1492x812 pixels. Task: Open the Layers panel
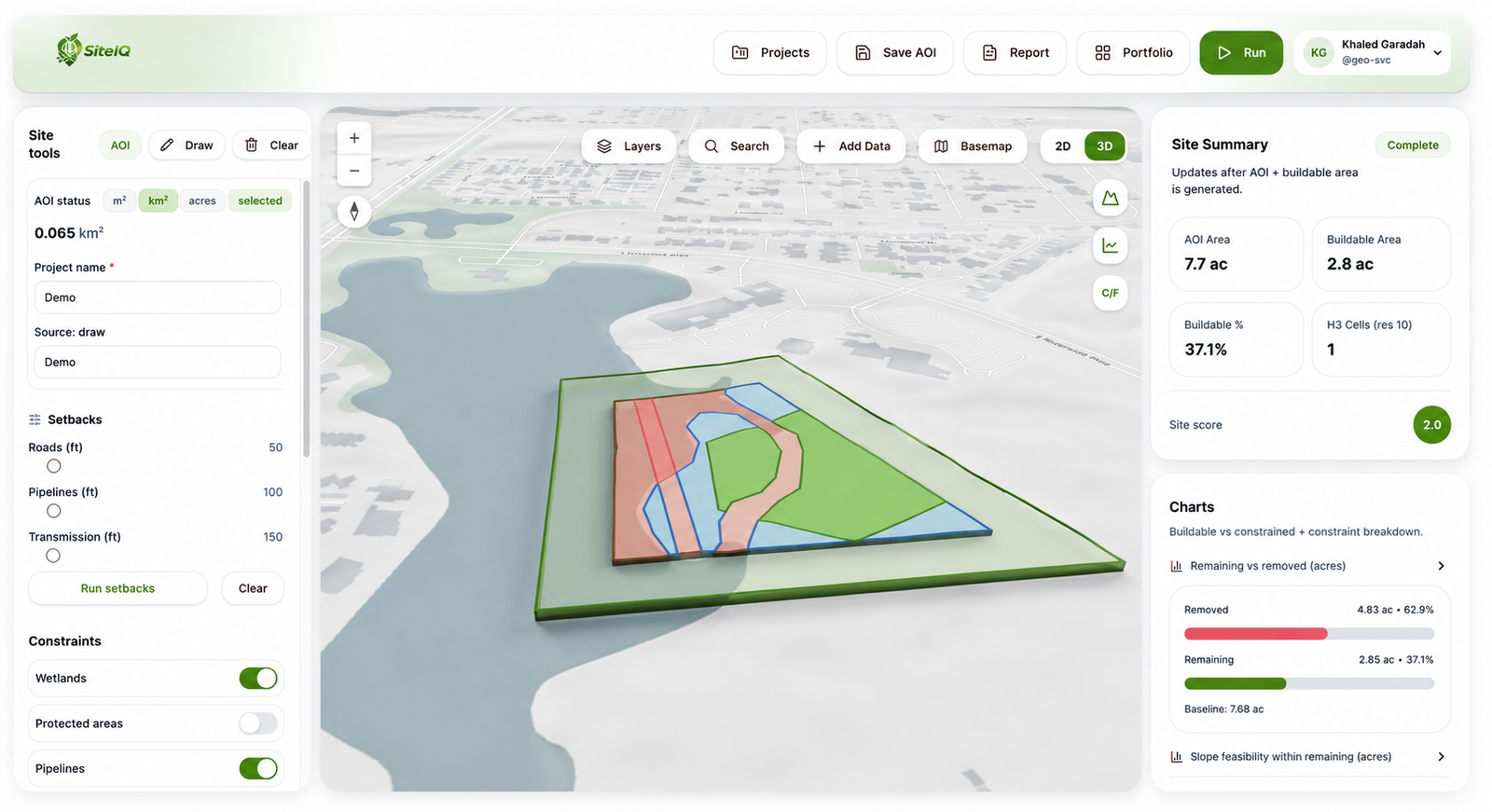click(x=629, y=146)
